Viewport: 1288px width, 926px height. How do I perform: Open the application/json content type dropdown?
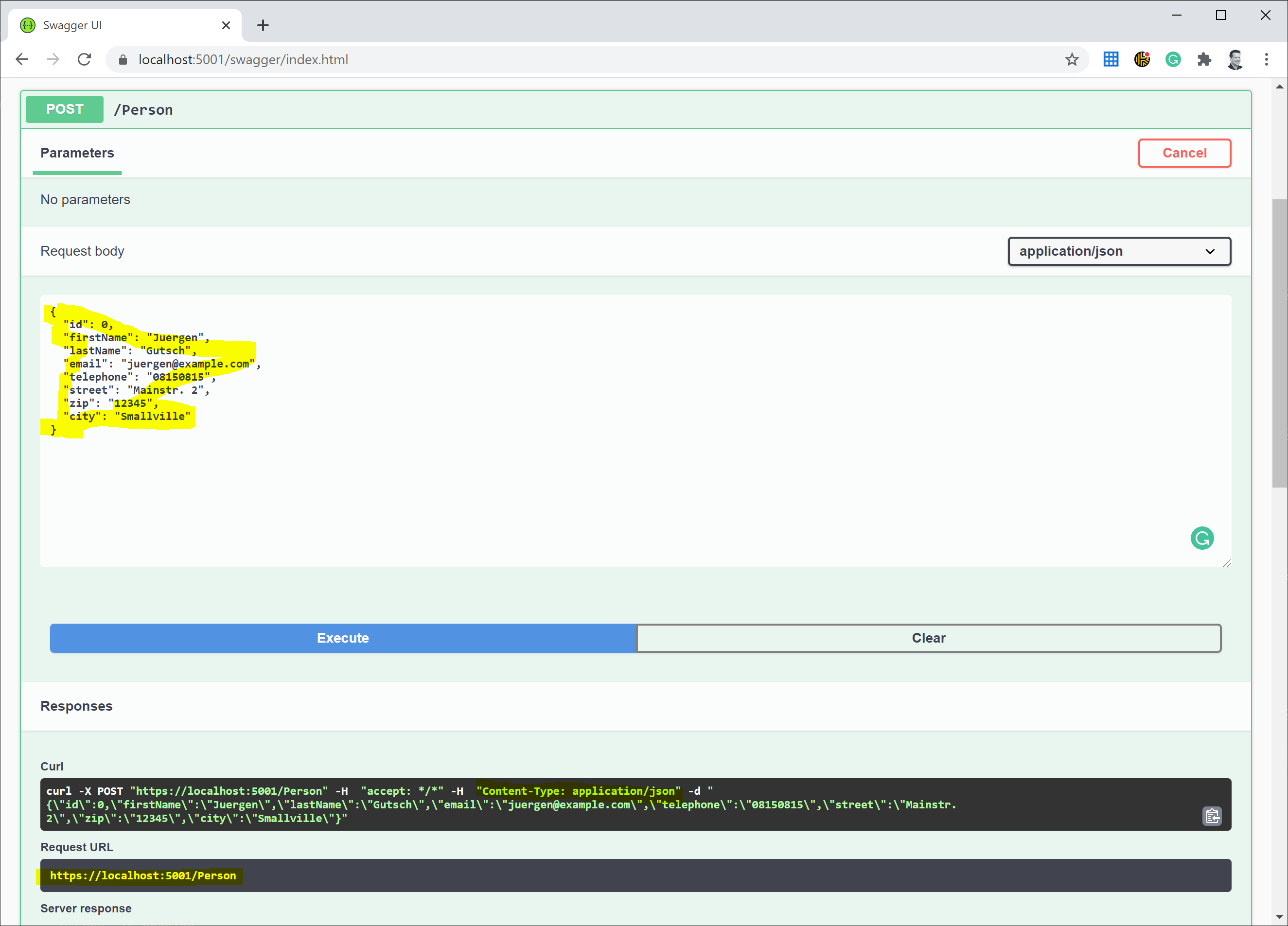point(1119,251)
